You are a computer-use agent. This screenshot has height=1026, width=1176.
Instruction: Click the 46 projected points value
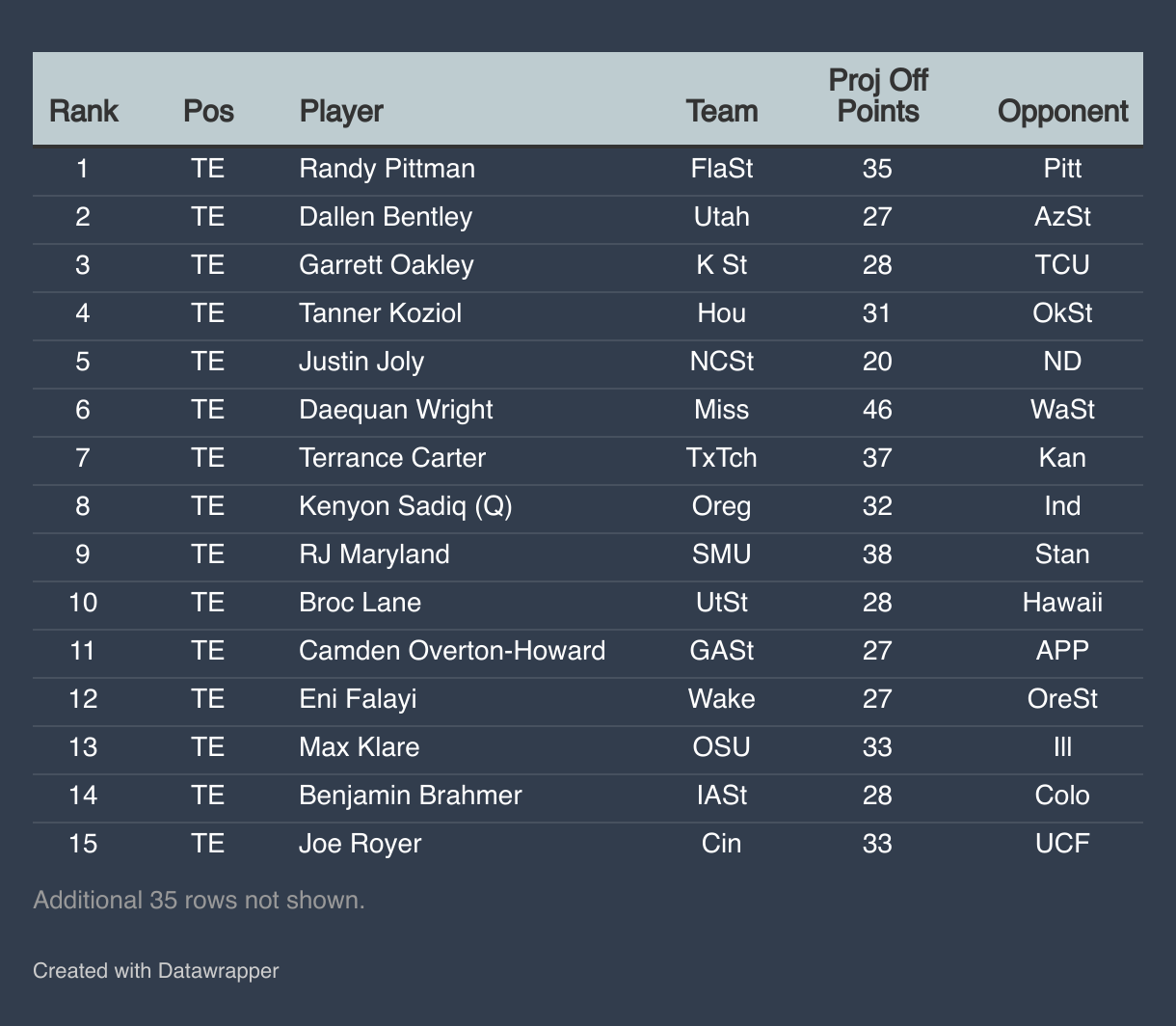pyautogui.click(x=877, y=410)
